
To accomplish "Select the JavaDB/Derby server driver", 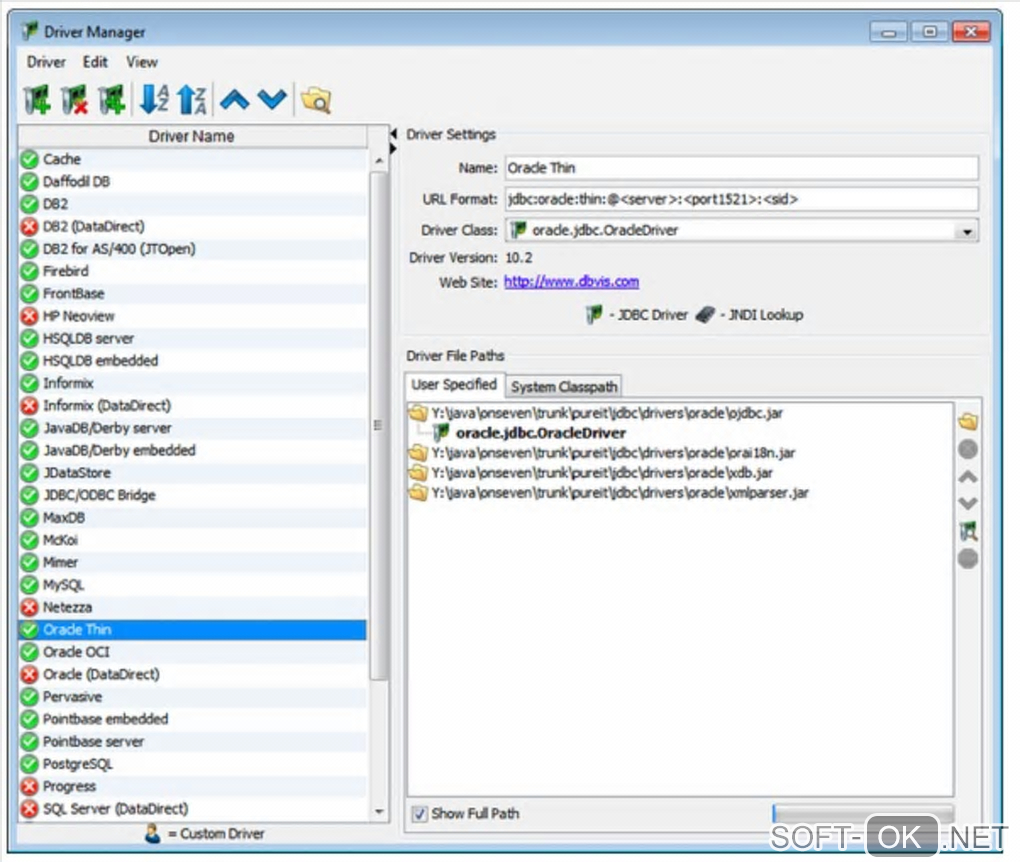I will point(192,428).
